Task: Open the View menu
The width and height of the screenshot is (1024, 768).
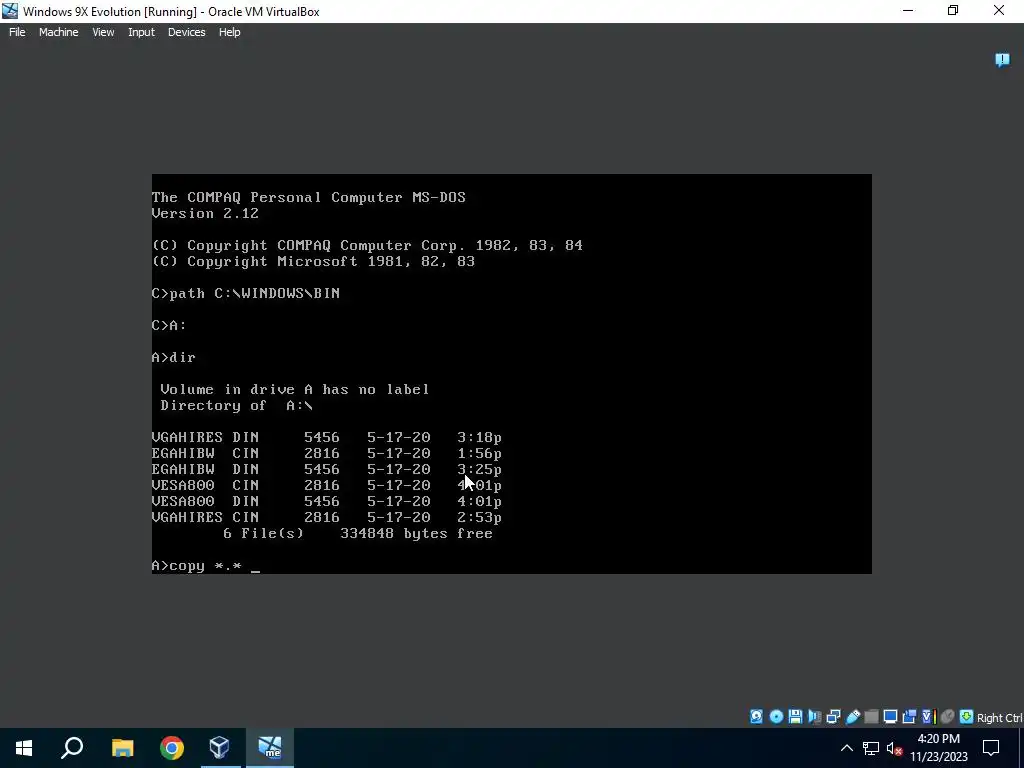Action: 103,32
